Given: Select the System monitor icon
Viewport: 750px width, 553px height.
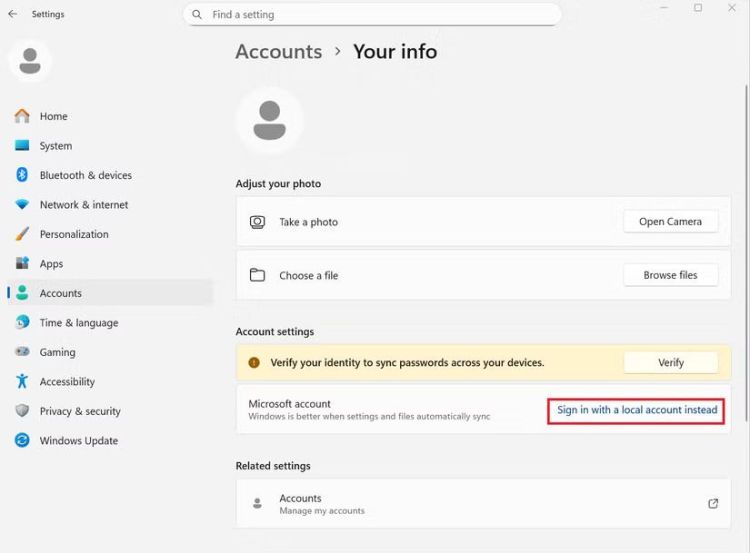Looking at the screenshot, I should pyautogui.click(x=22, y=146).
